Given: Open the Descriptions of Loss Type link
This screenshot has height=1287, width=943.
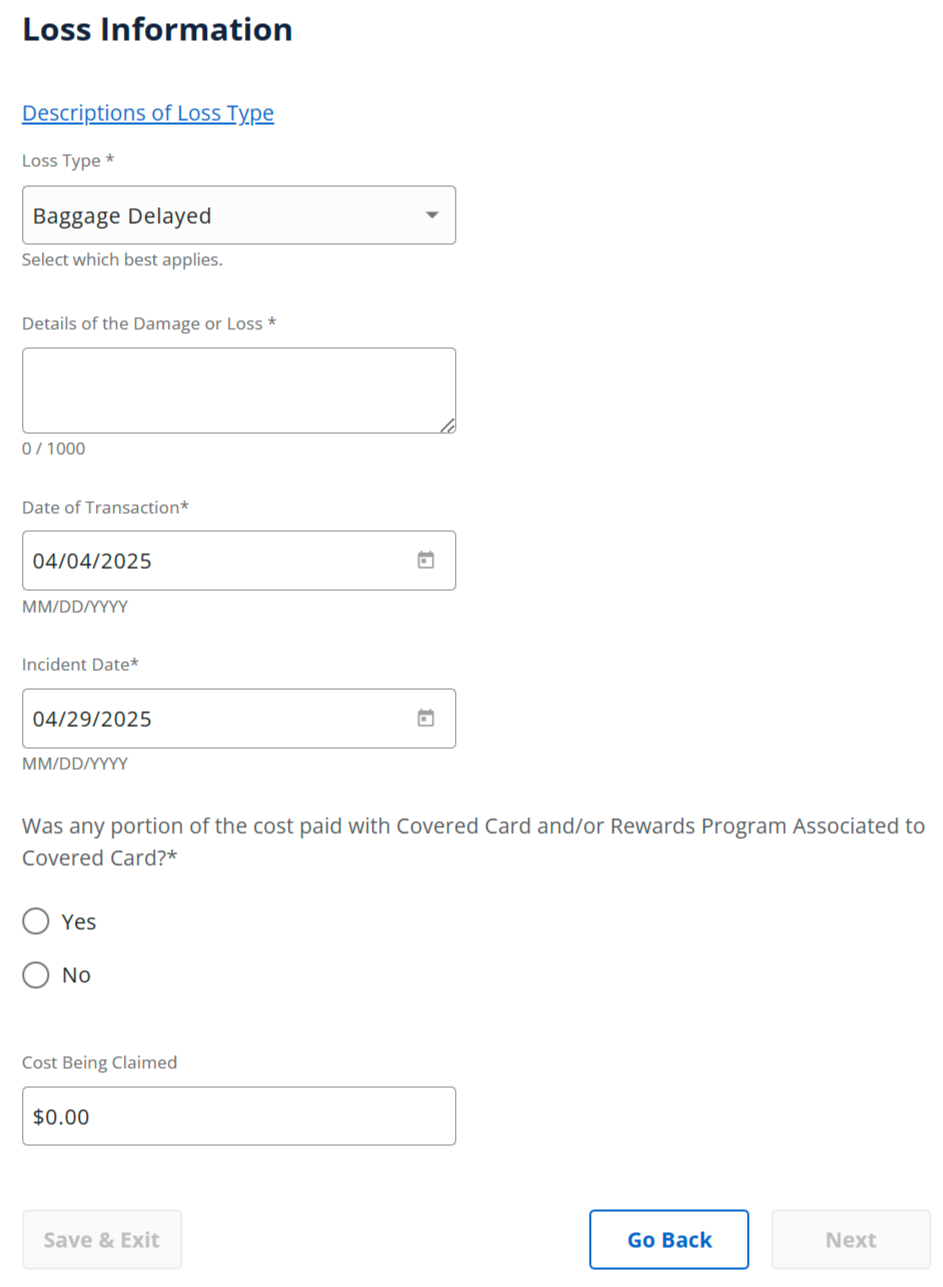Looking at the screenshot, I should [x=148, y=113].
